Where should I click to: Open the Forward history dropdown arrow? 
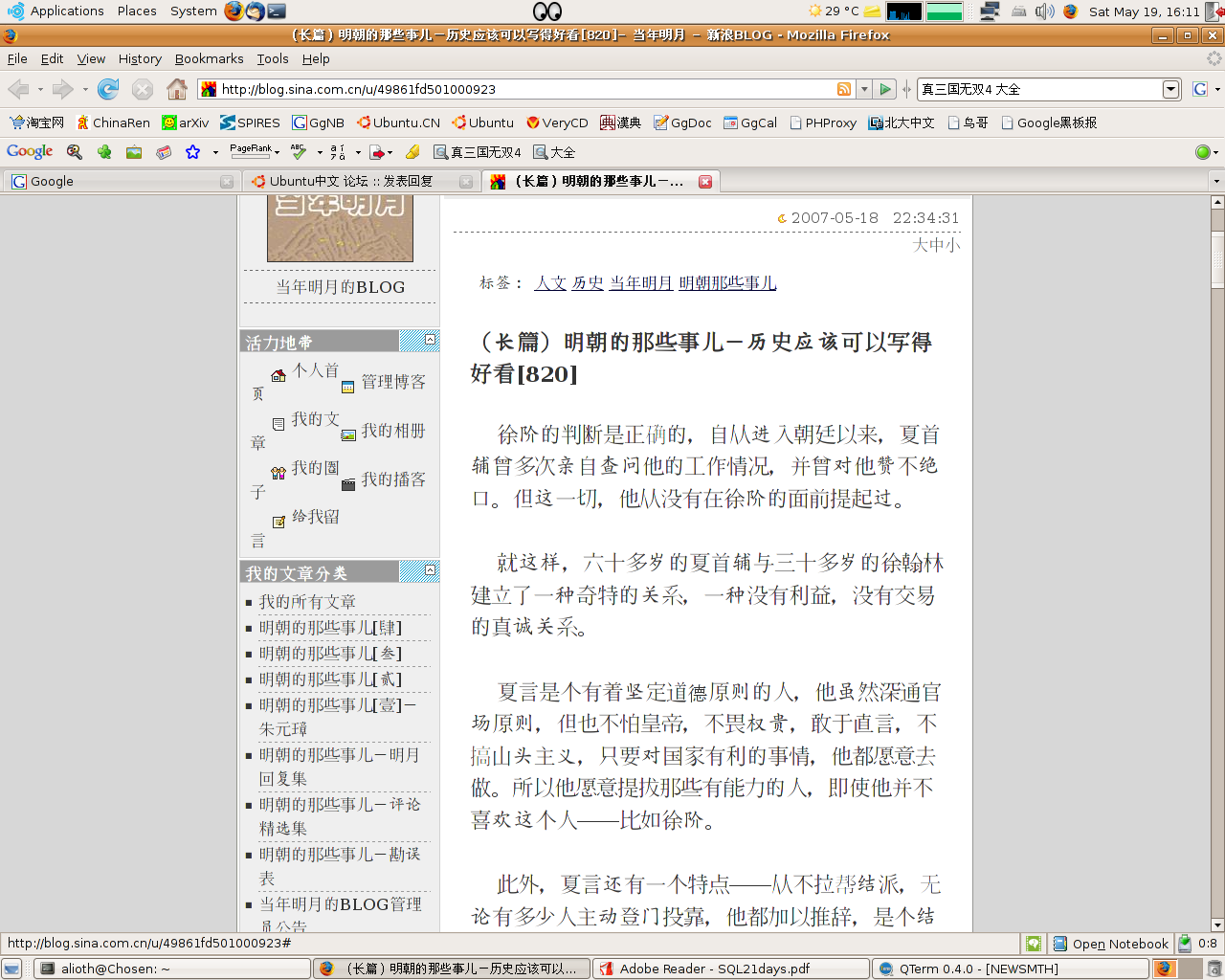coord(85,89)
